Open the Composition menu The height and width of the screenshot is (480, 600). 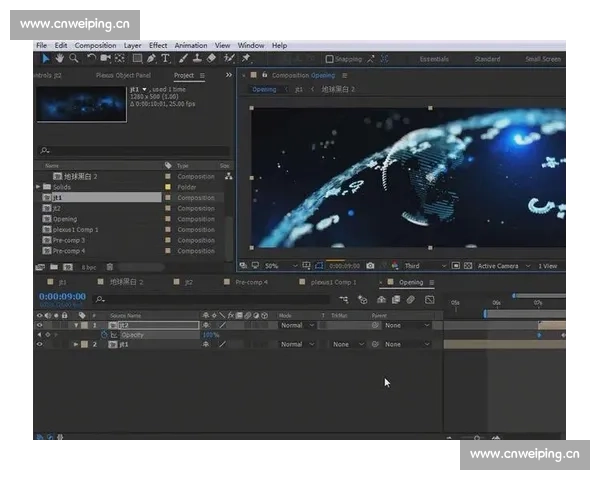coord(95,45)
